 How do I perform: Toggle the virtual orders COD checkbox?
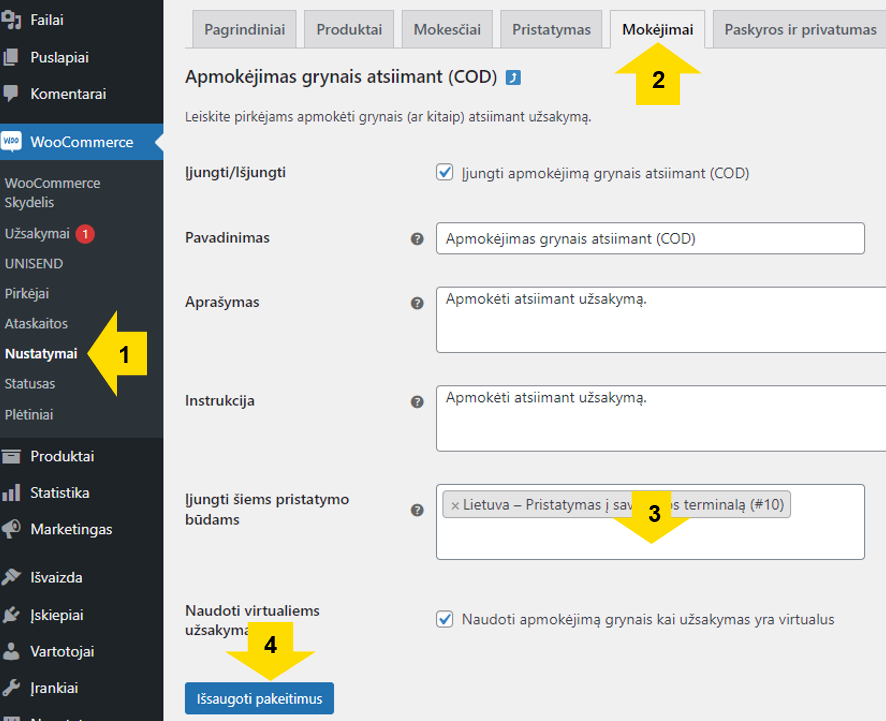[x=445, y=619]
